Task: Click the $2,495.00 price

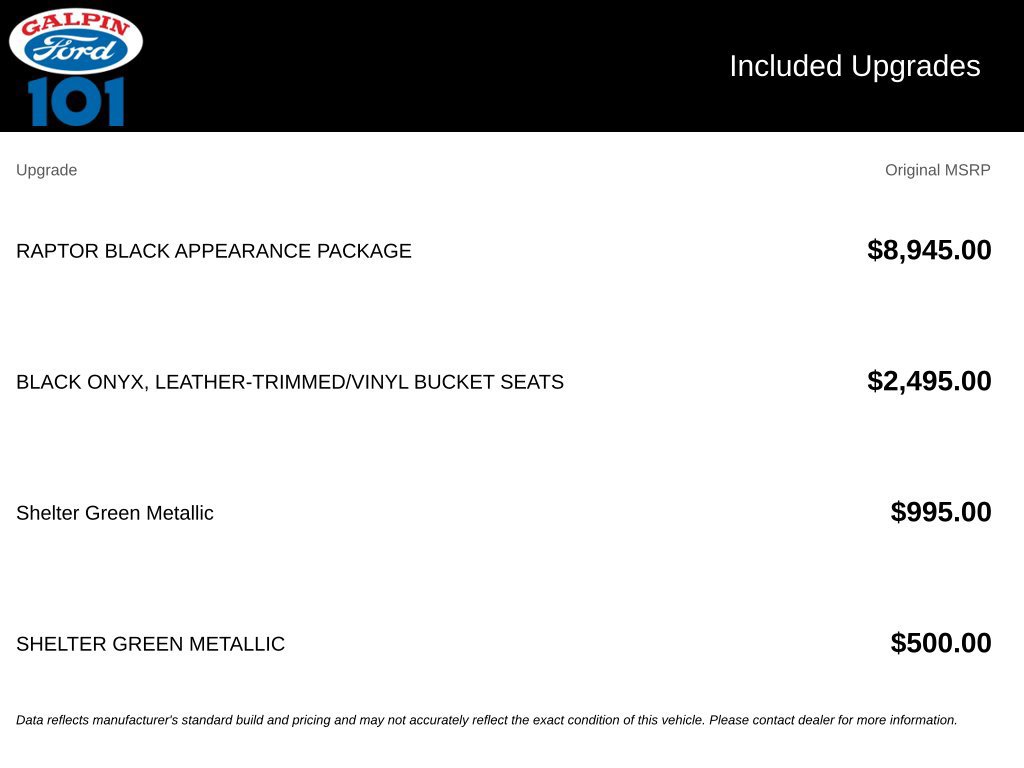Action: 929,381
